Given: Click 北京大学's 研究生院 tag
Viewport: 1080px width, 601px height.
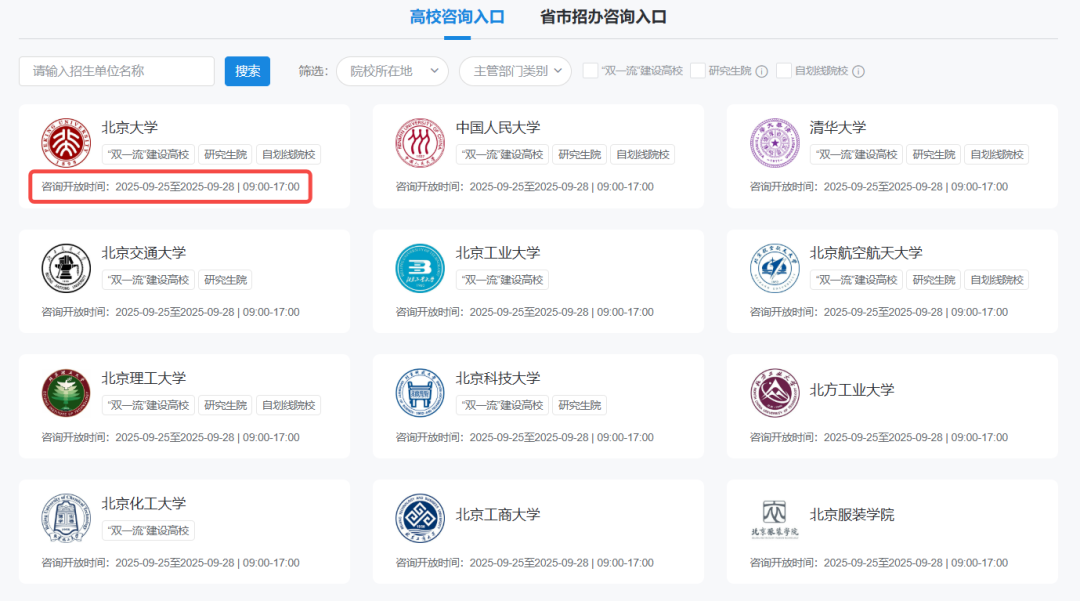Looking at the screenshot, I should (225, 154).
